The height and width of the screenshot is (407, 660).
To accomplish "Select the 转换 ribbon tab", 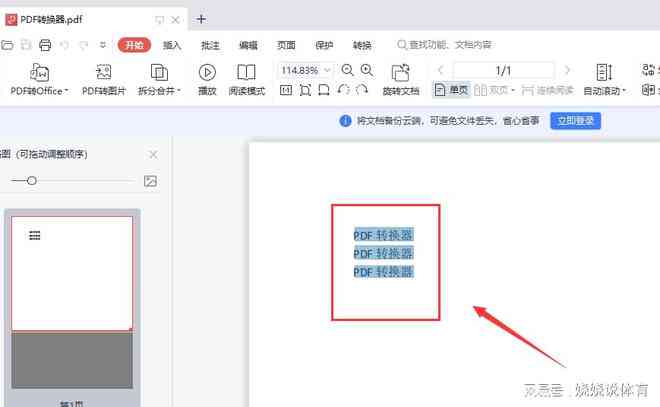I will tap(362, 45).
